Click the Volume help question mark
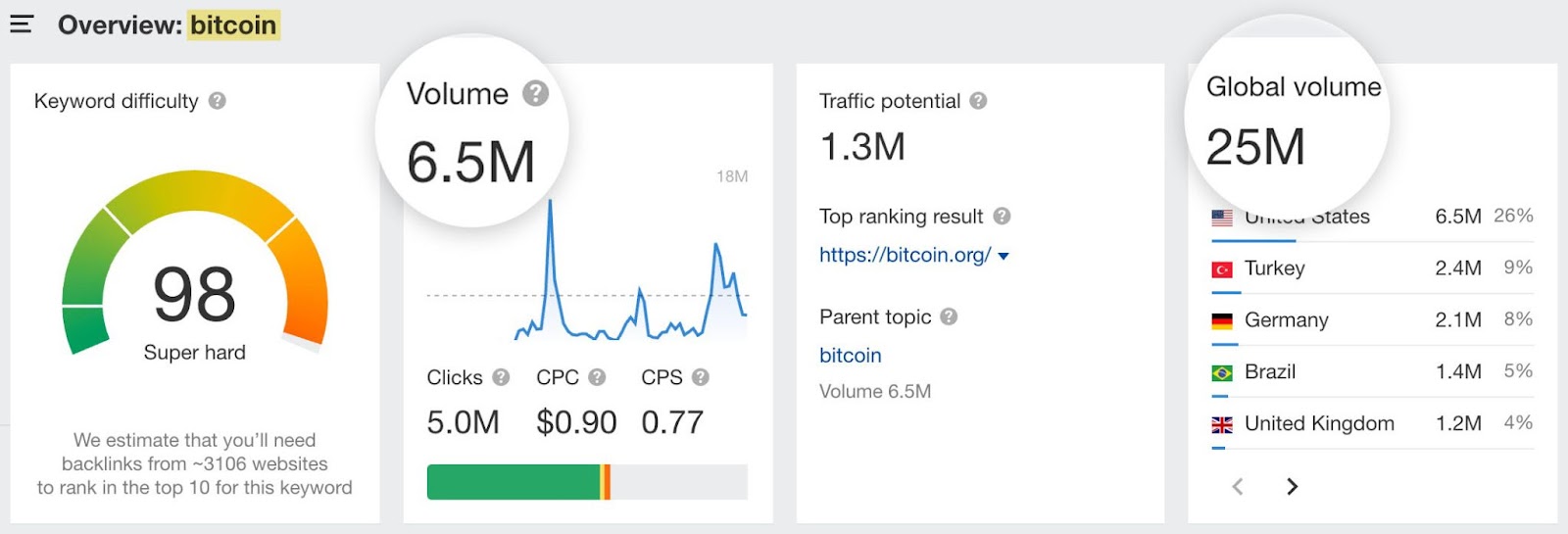 (x=535, y=93)
